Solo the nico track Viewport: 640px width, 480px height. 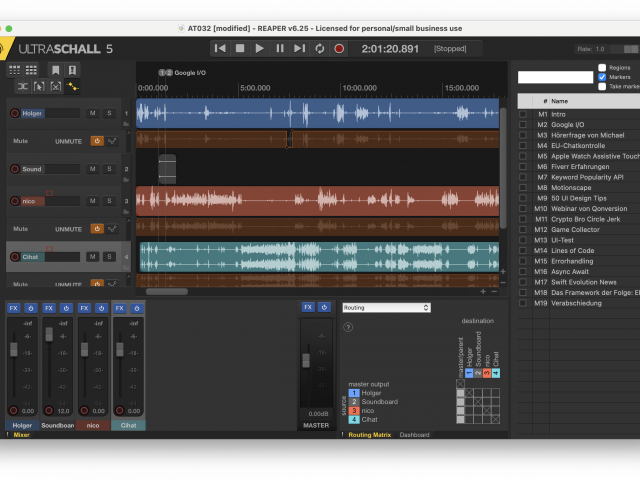click(x=109, y=201)
